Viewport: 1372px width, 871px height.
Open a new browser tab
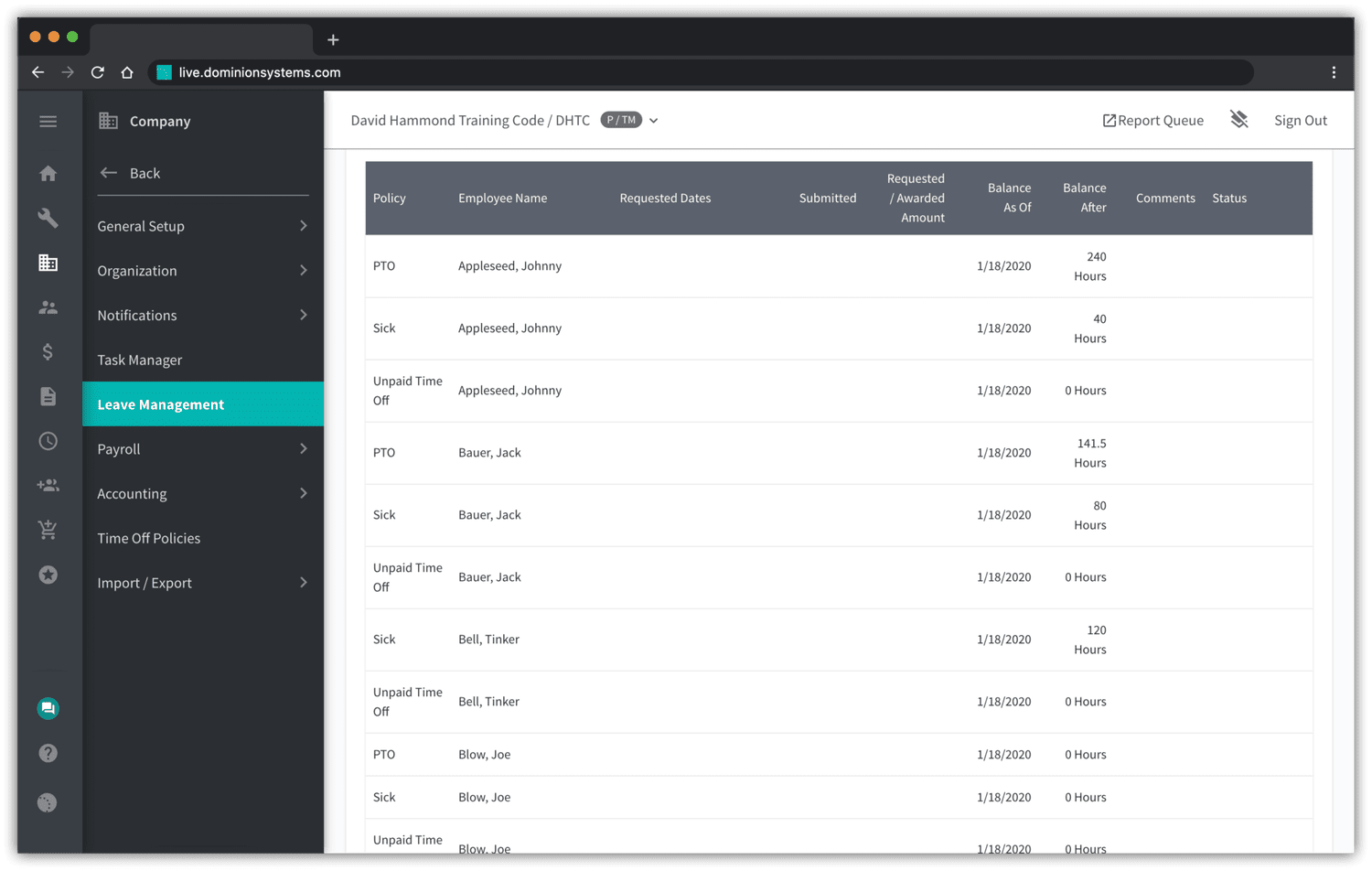coord(333,39)
